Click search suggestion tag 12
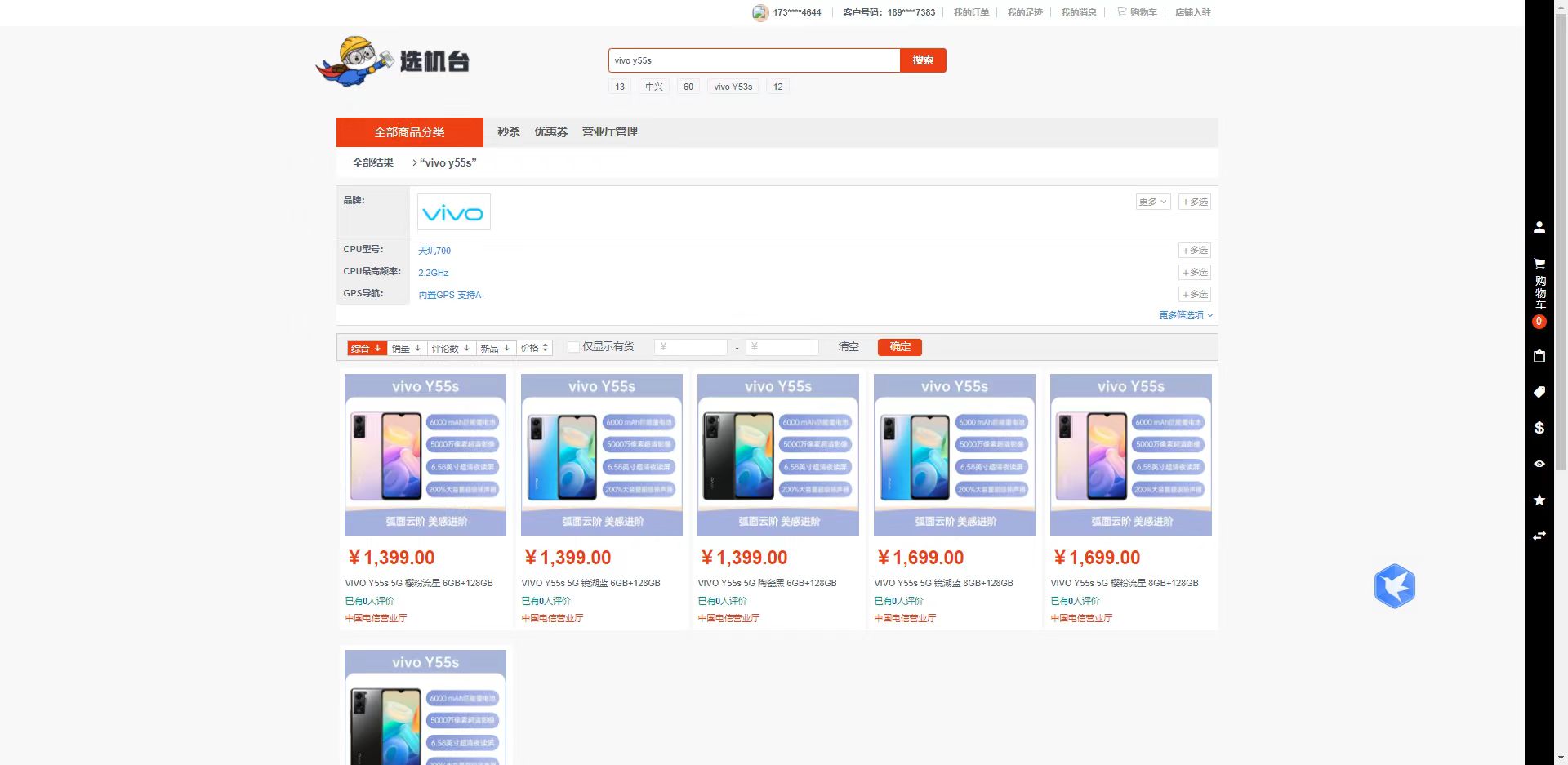Image resolution: width=1568 pixels, height=765 pixels. point(778,87)
